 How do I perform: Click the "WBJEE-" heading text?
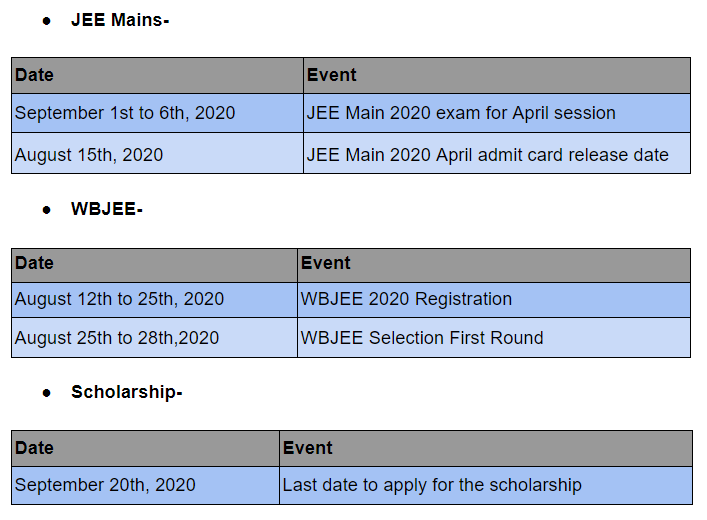106,209
